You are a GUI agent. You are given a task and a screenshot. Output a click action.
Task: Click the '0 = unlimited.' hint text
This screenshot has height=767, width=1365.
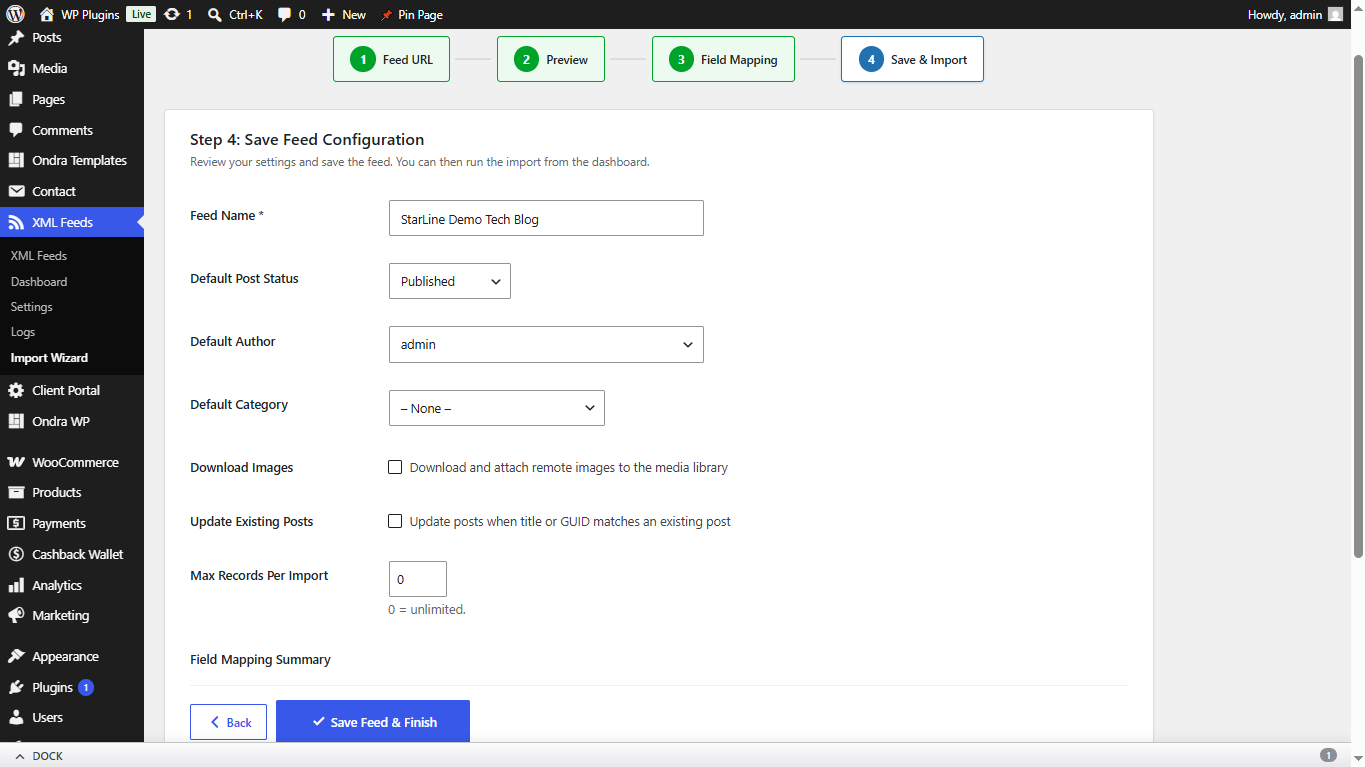[427, 609]
